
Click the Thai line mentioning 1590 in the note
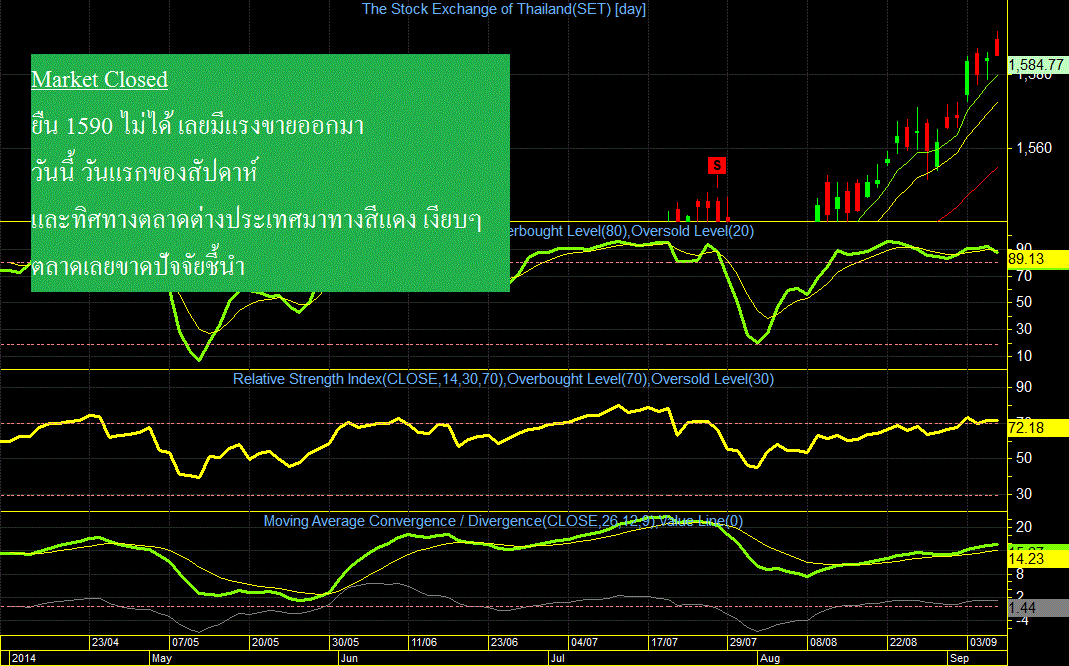point(198,126)
